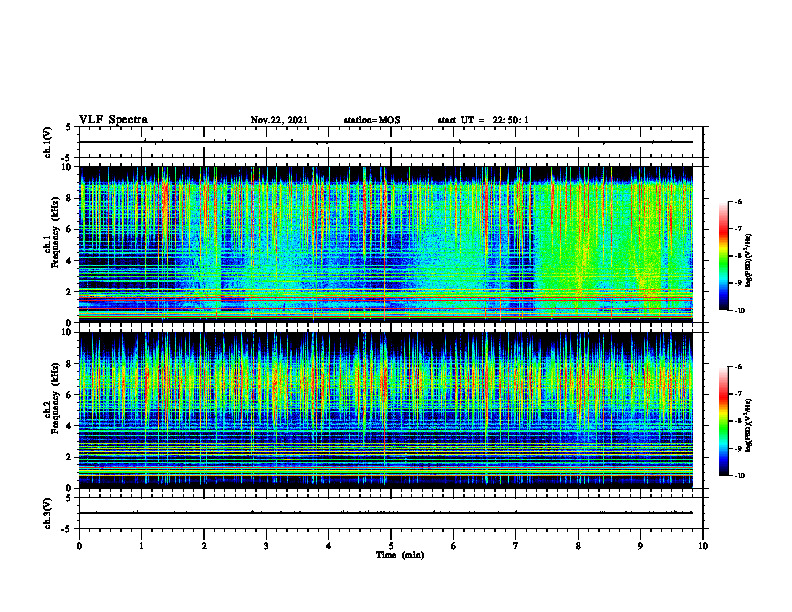Click time axis tick label '1'
Viewport: 792px width, 612px height.
click(x=141, y=546)
